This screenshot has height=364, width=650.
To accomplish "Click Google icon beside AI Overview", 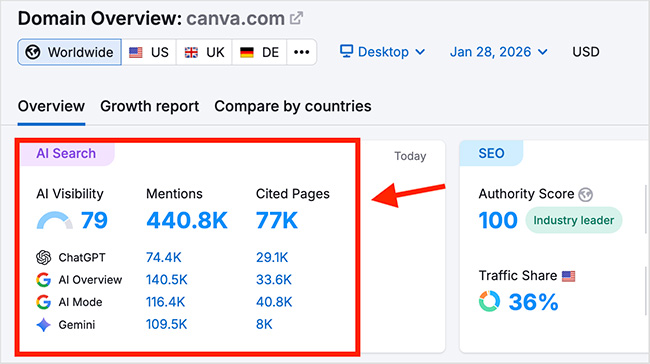I will coord(44,280).
